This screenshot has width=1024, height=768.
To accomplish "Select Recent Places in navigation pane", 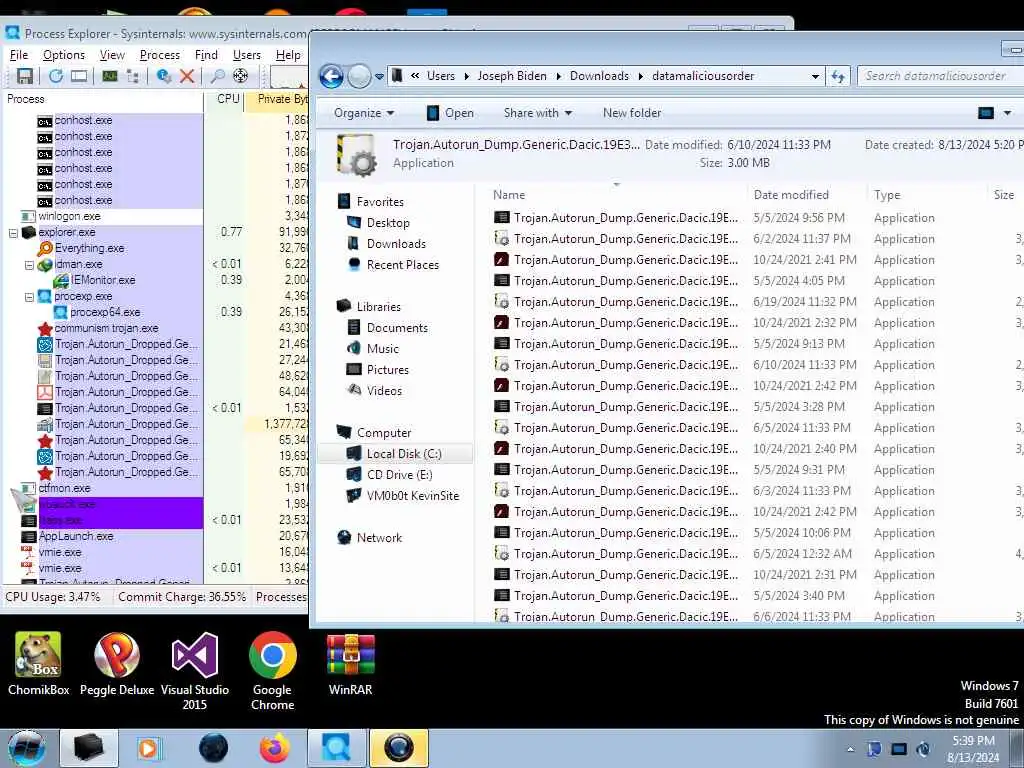I will (x=402, y=264).
